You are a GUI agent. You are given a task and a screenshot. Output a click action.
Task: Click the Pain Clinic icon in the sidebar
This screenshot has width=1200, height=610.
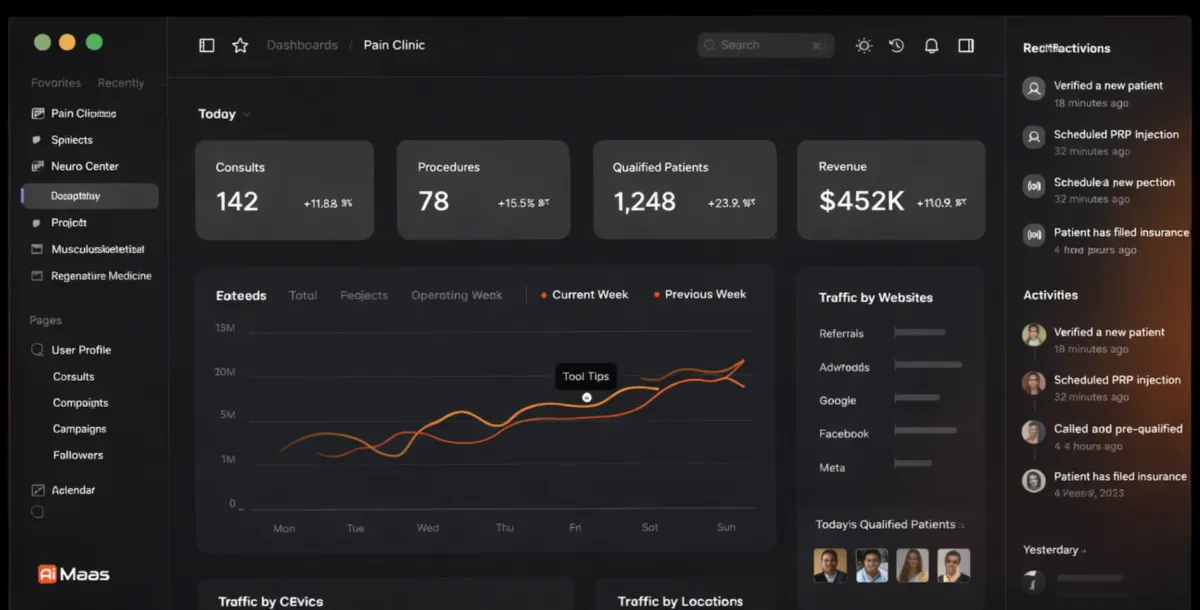[38, 114]
